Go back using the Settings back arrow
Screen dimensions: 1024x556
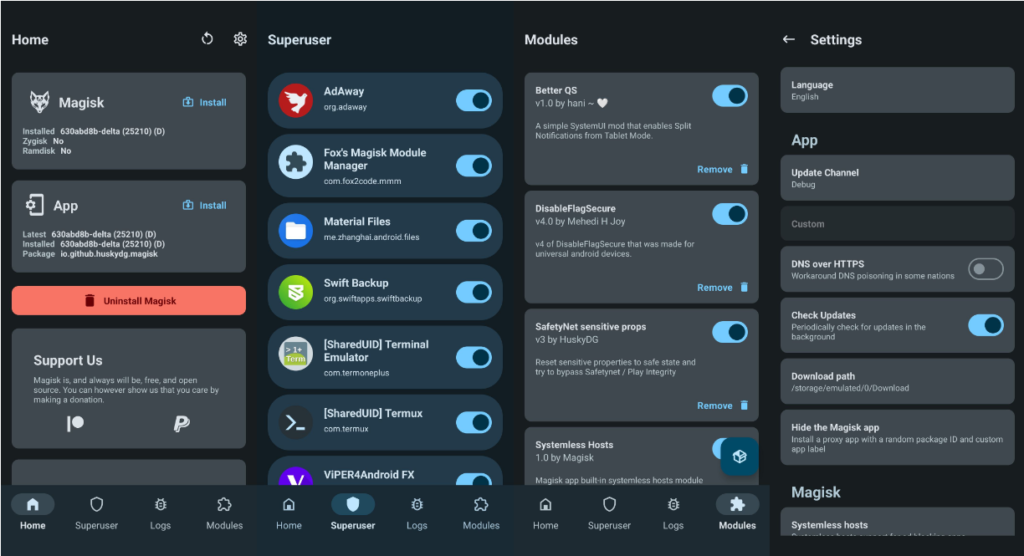(789, 40)
